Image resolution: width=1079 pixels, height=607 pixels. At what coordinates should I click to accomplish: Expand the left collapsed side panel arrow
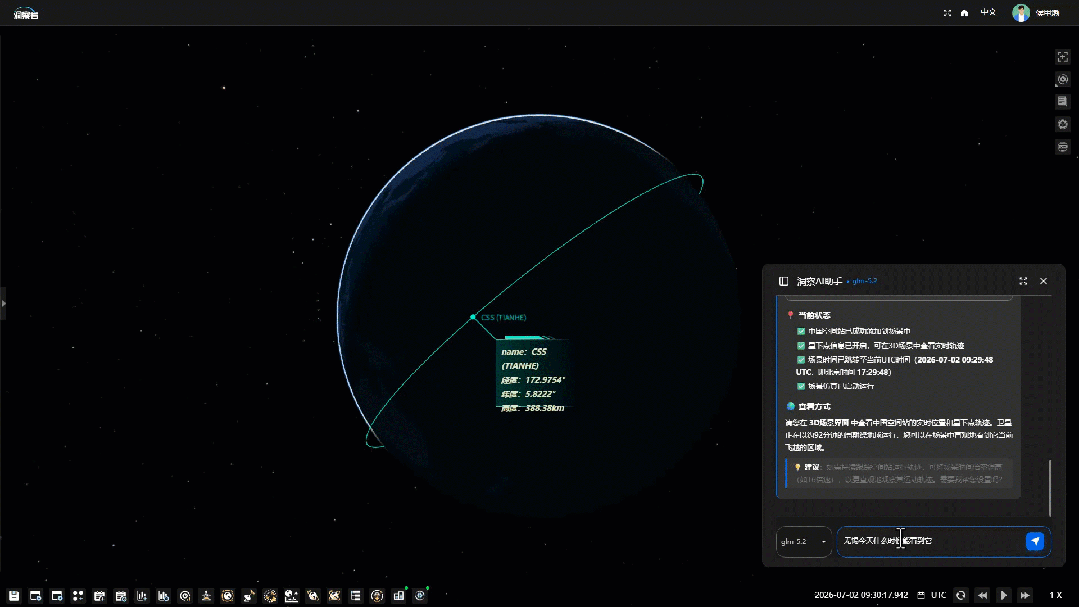(3, 303)
